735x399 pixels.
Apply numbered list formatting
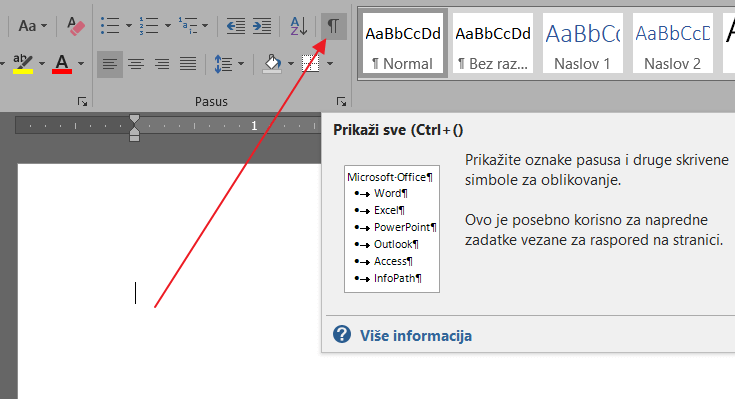(x=149, y=26)
